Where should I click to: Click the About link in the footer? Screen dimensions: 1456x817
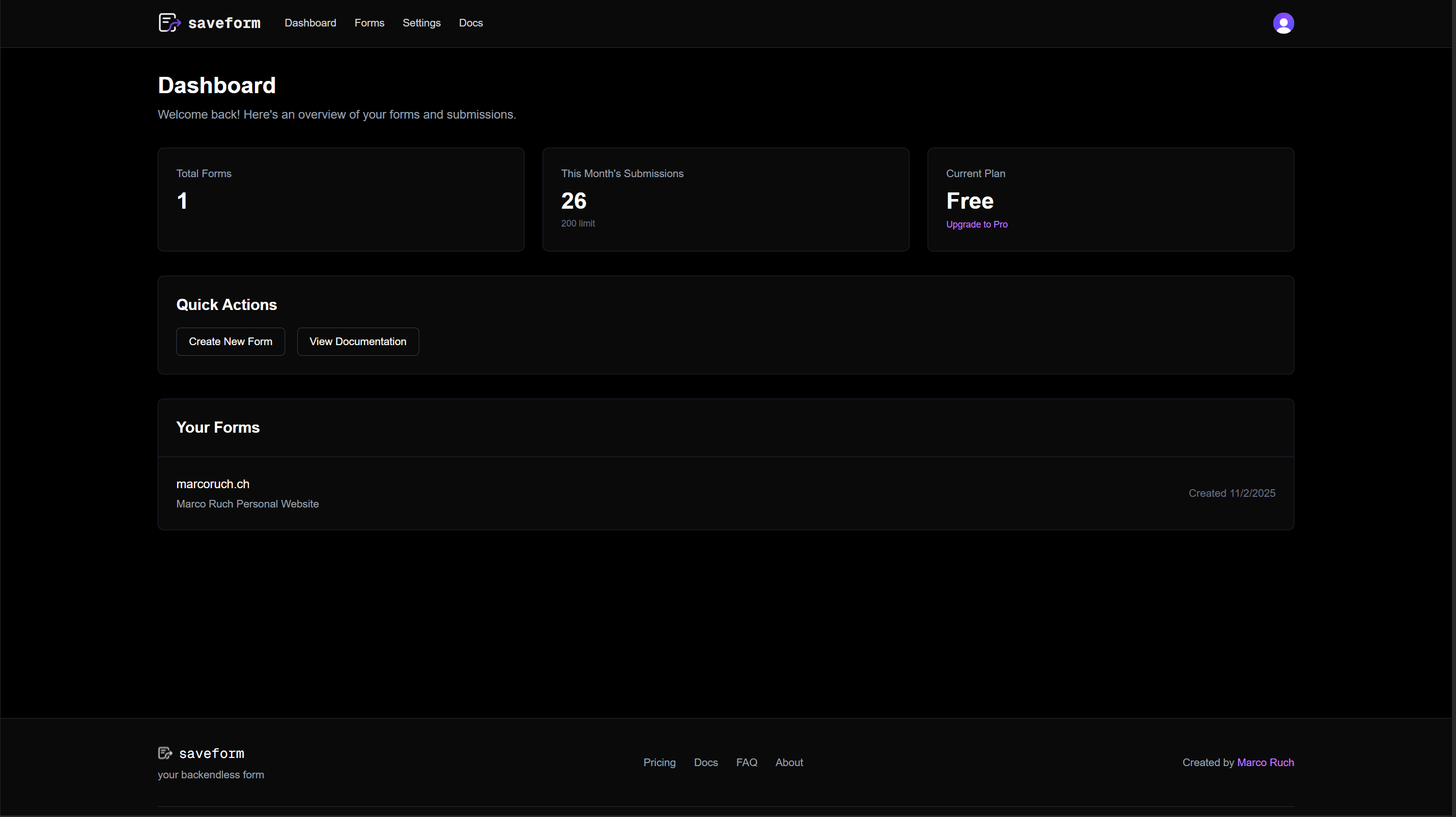(x=789, y=762)
